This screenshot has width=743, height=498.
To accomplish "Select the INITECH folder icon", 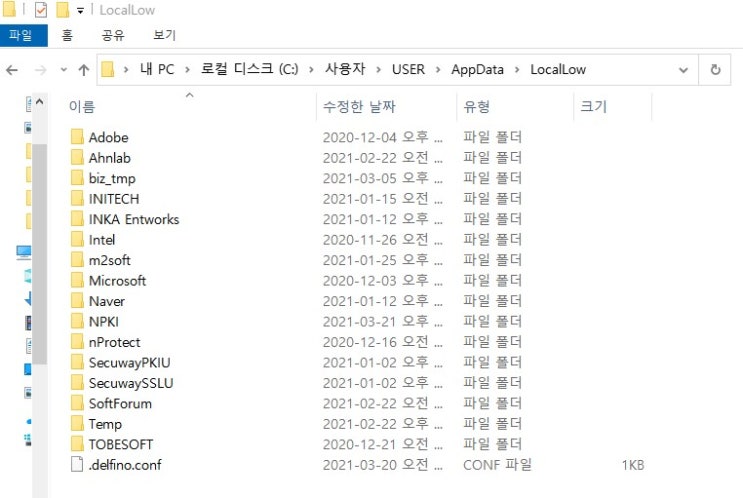I will click(77, 198).
